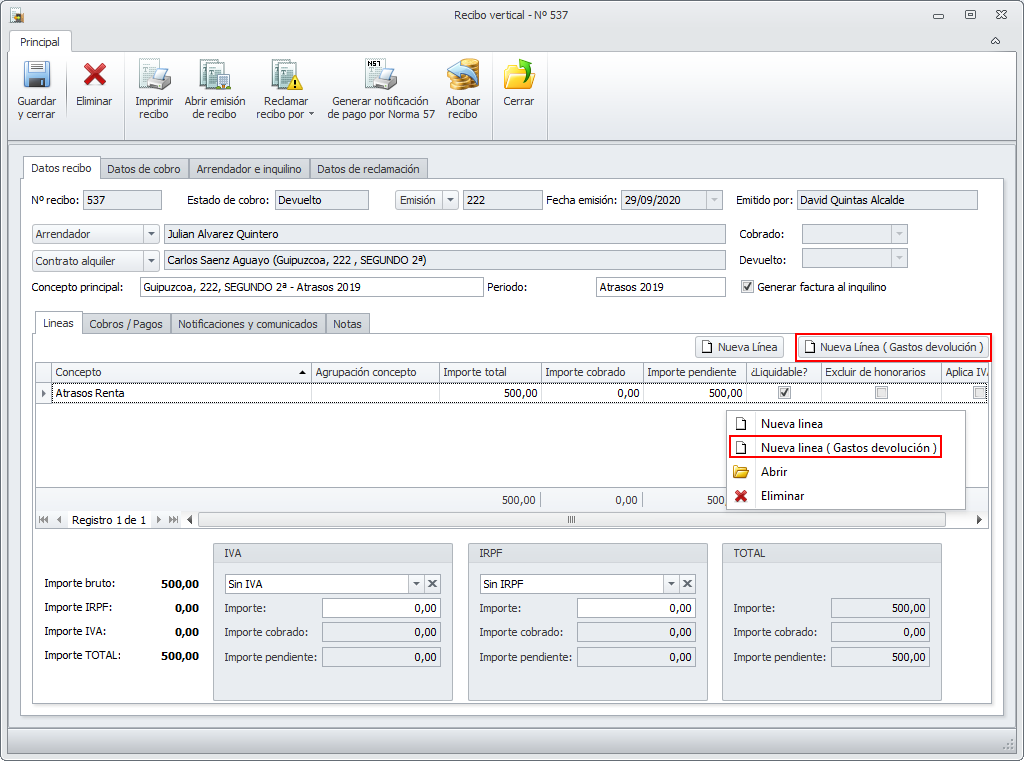The width and height of the screenshot is (1024, 761).
Task: Click the Abonar recibo coins icon
Action: (x=462, y=77)
